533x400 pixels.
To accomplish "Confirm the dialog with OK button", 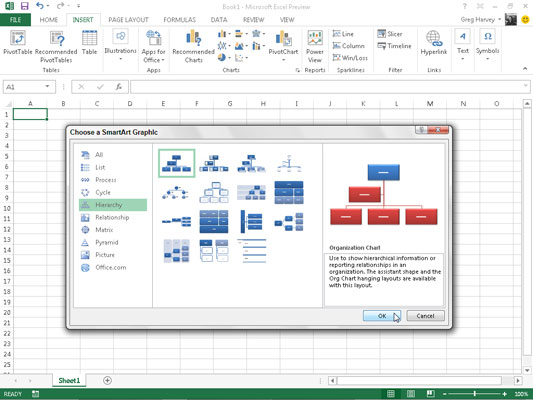I will point(382,316).
